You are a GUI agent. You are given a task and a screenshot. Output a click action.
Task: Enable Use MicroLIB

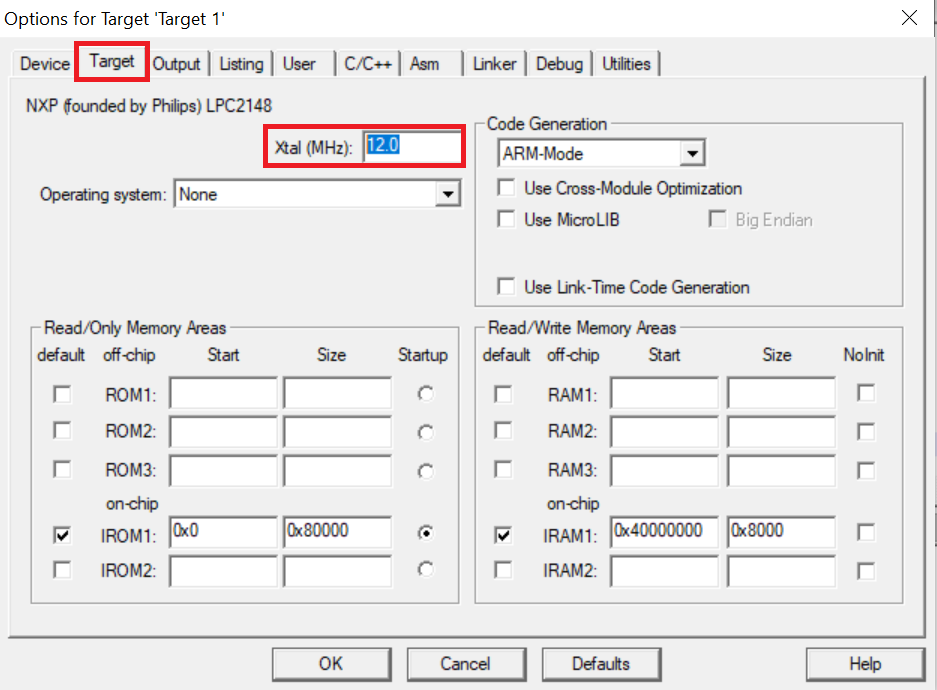[x=506, y=219]
